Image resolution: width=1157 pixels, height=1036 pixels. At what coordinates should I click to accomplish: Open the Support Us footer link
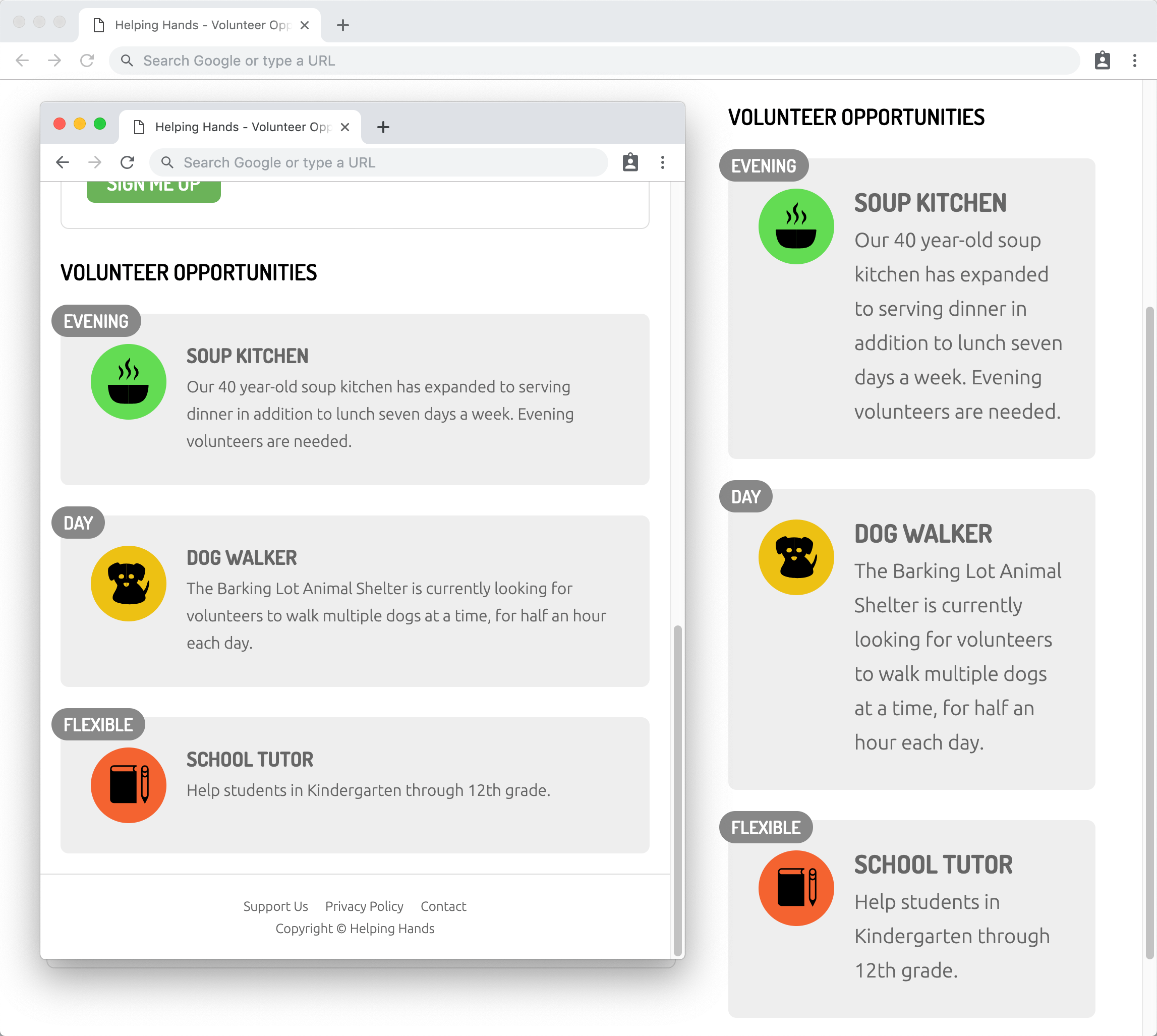point(275,906)
